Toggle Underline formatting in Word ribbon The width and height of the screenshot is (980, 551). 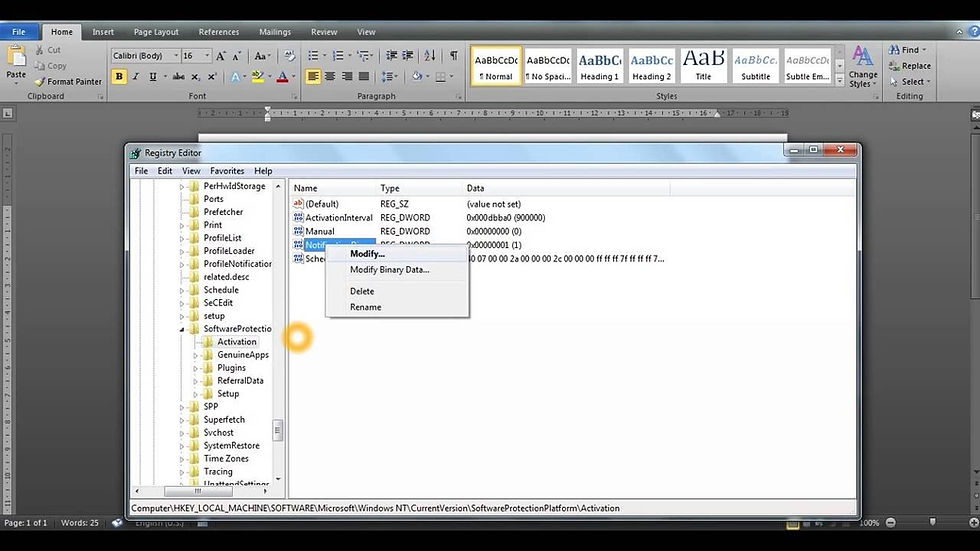tap(152, 76)
